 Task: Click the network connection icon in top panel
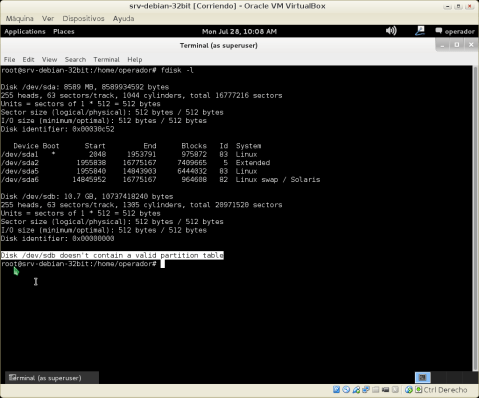coord(420,31)
